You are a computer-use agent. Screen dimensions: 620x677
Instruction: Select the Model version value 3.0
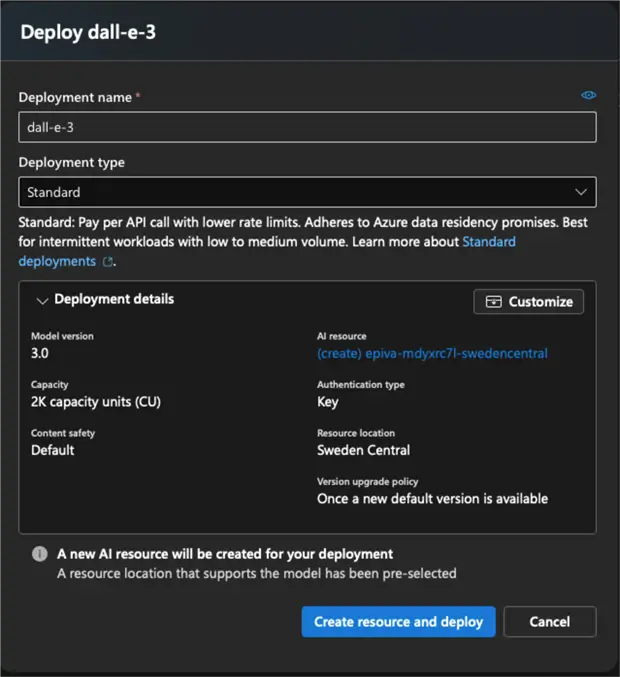click(41, 353)
